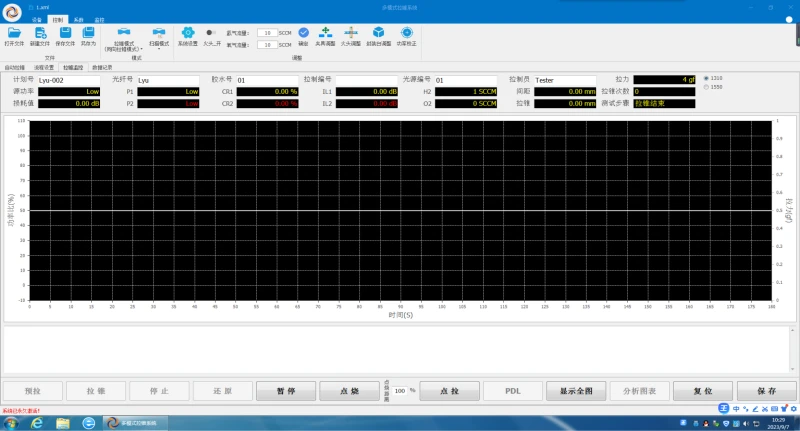Open the 功率校正 power calibration icon
This screenshot has height=431, width=800.
406,34
